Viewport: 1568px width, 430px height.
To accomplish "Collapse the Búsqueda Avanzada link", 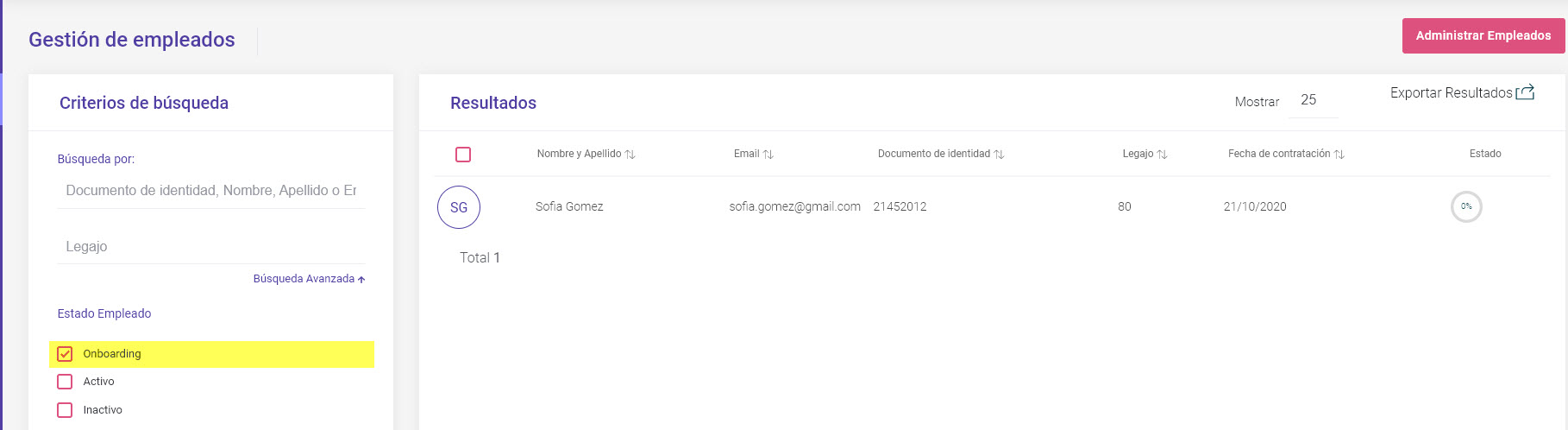I will [309, 279].
